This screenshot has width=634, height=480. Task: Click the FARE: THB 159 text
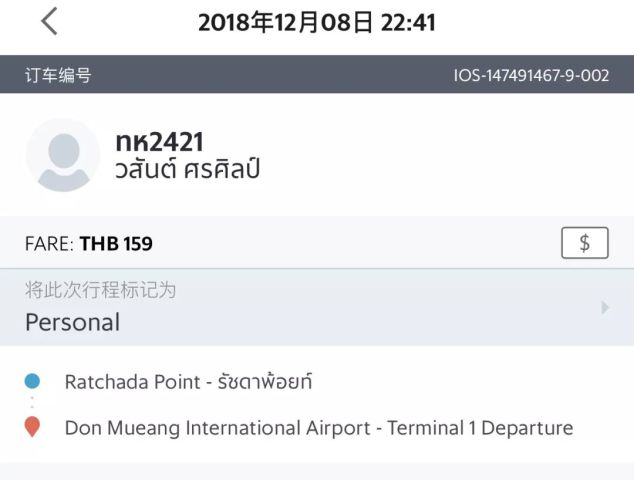click(89, 243)
